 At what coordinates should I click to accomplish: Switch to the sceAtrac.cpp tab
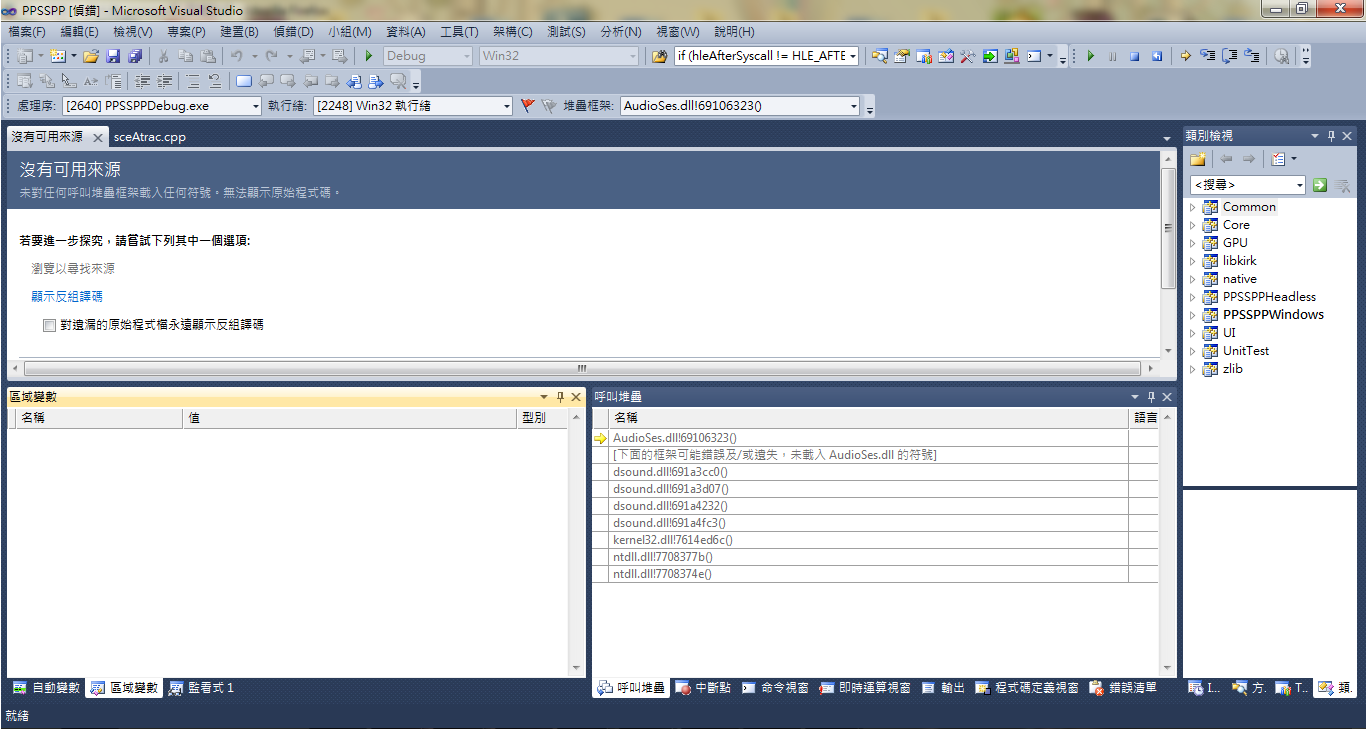pos(150,137)
